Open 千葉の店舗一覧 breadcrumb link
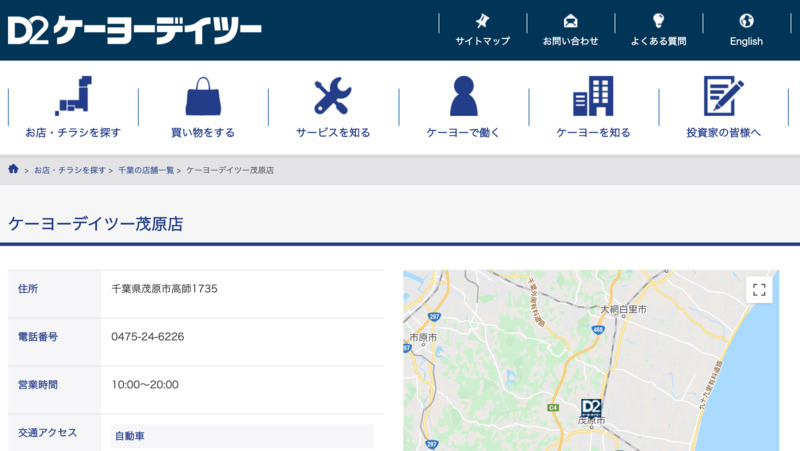Screen dimensions: 800x451 [x=146, y=171]
